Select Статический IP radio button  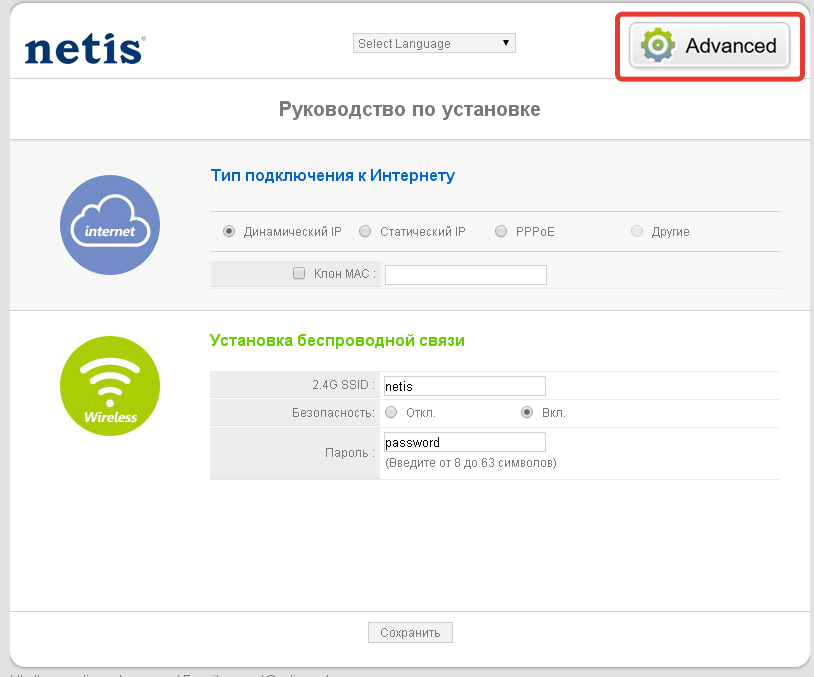[365, 231]
